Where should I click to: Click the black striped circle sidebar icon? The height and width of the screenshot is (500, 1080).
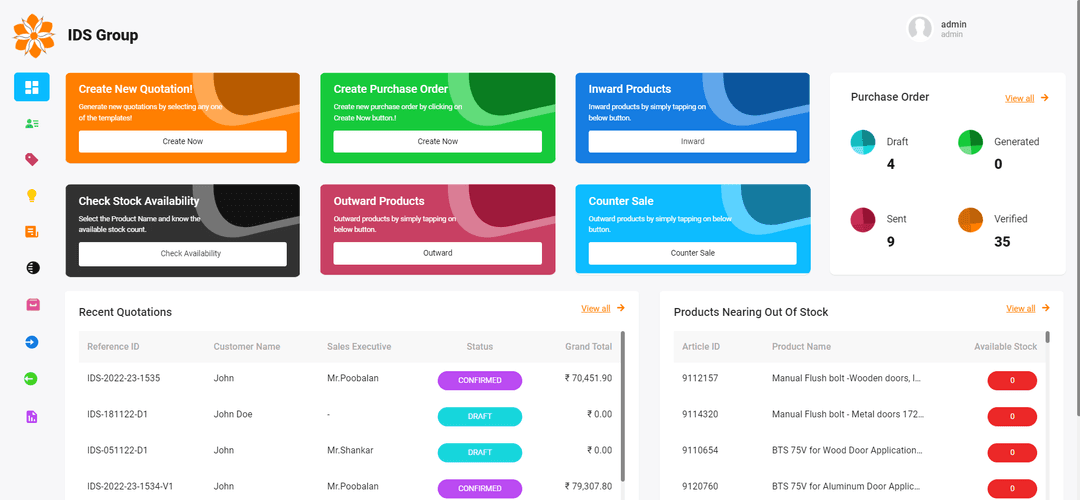pos(32,268)
